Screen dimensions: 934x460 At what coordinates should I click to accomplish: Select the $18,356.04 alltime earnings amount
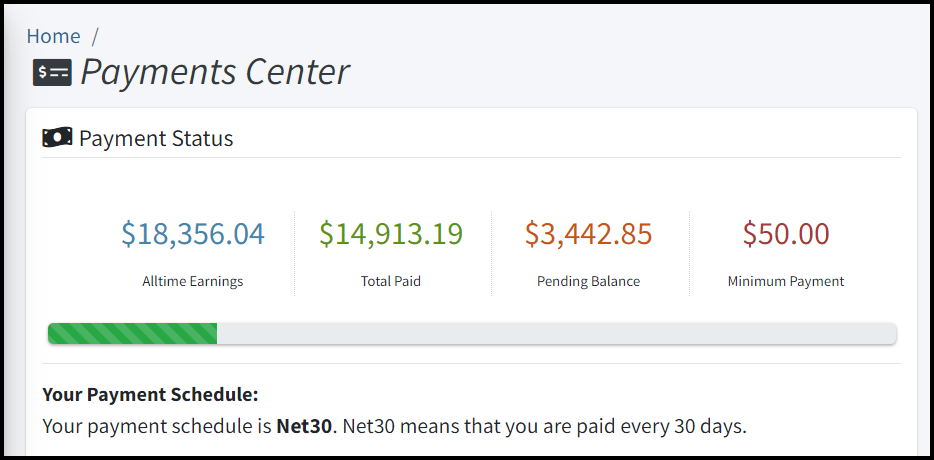[x=193, y=234]
